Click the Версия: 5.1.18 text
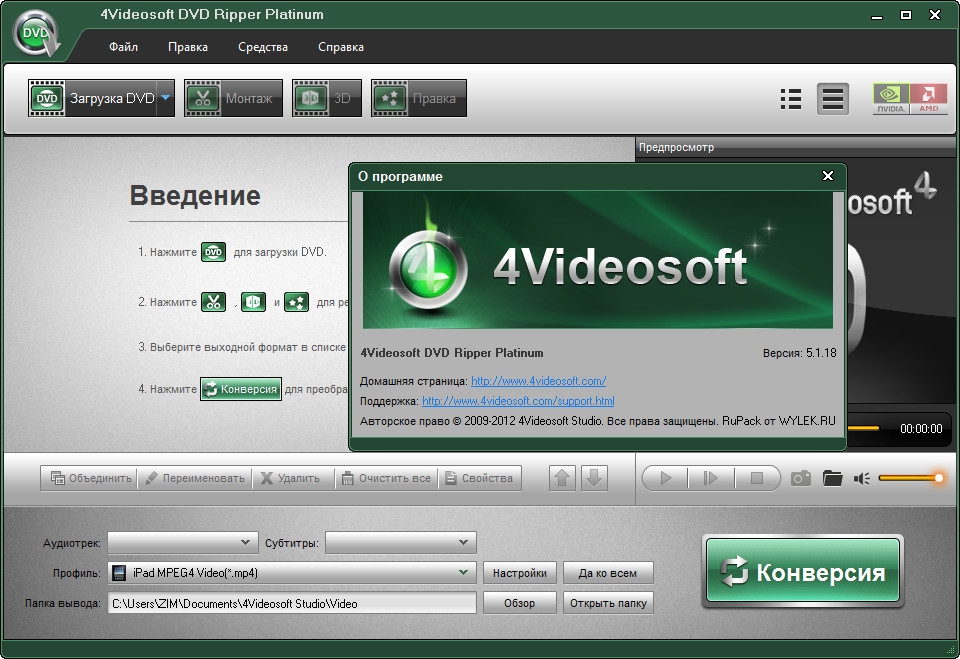This screenshot has height=659, width=960. (x=800, y=353)
